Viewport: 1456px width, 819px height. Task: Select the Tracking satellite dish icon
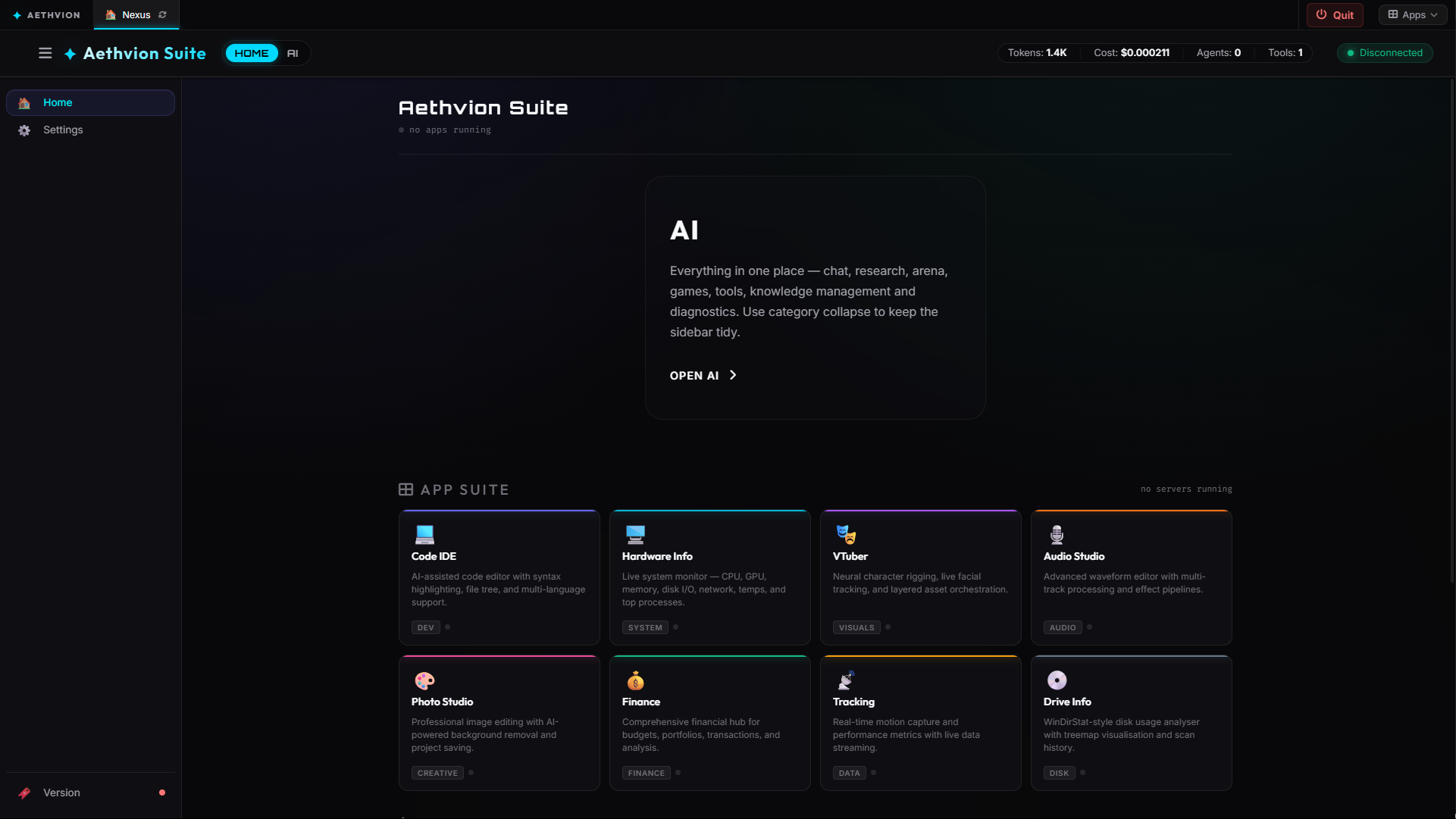point(846,680)
